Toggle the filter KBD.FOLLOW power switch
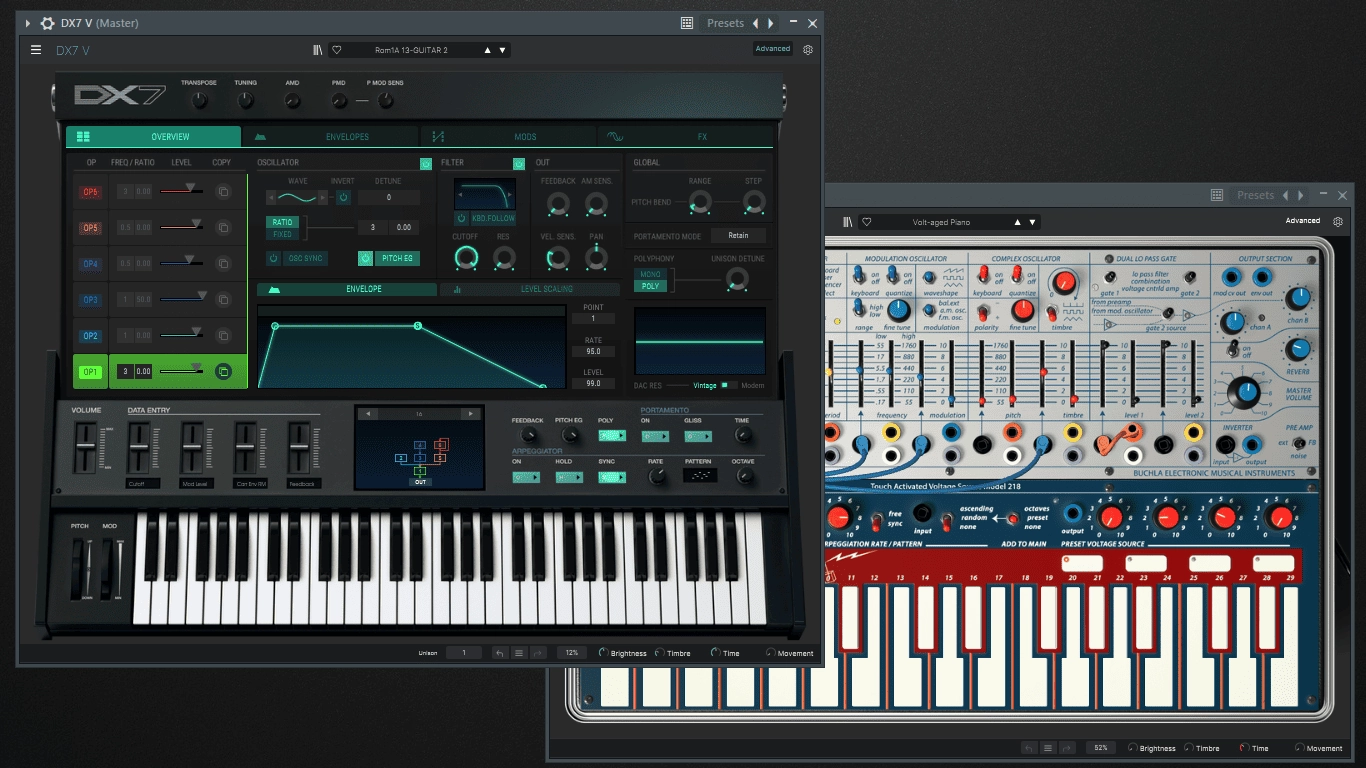Image resolution: width=1366 pixels, height=768 pixels. pyautogui.click(x=461, y=218)
